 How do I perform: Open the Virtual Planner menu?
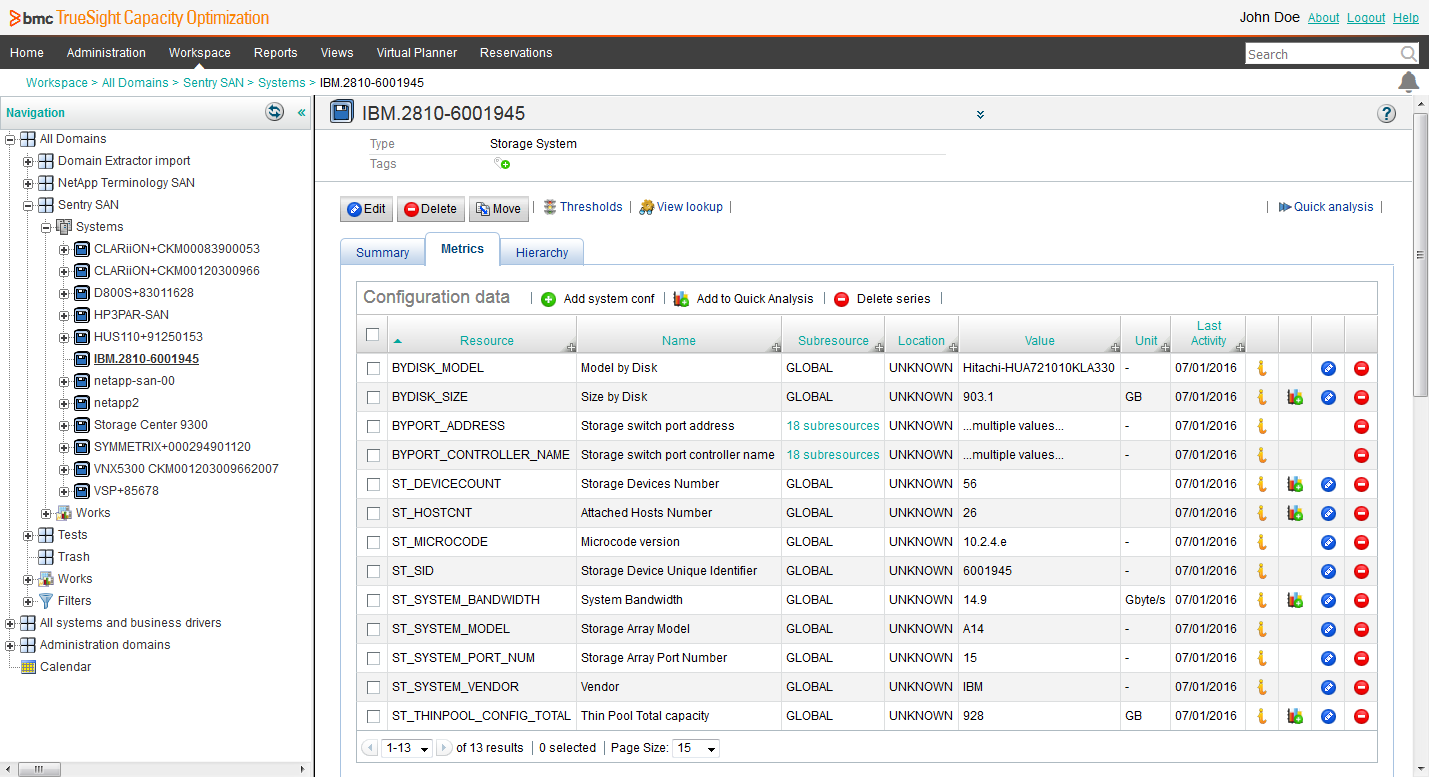pos(417,53)
